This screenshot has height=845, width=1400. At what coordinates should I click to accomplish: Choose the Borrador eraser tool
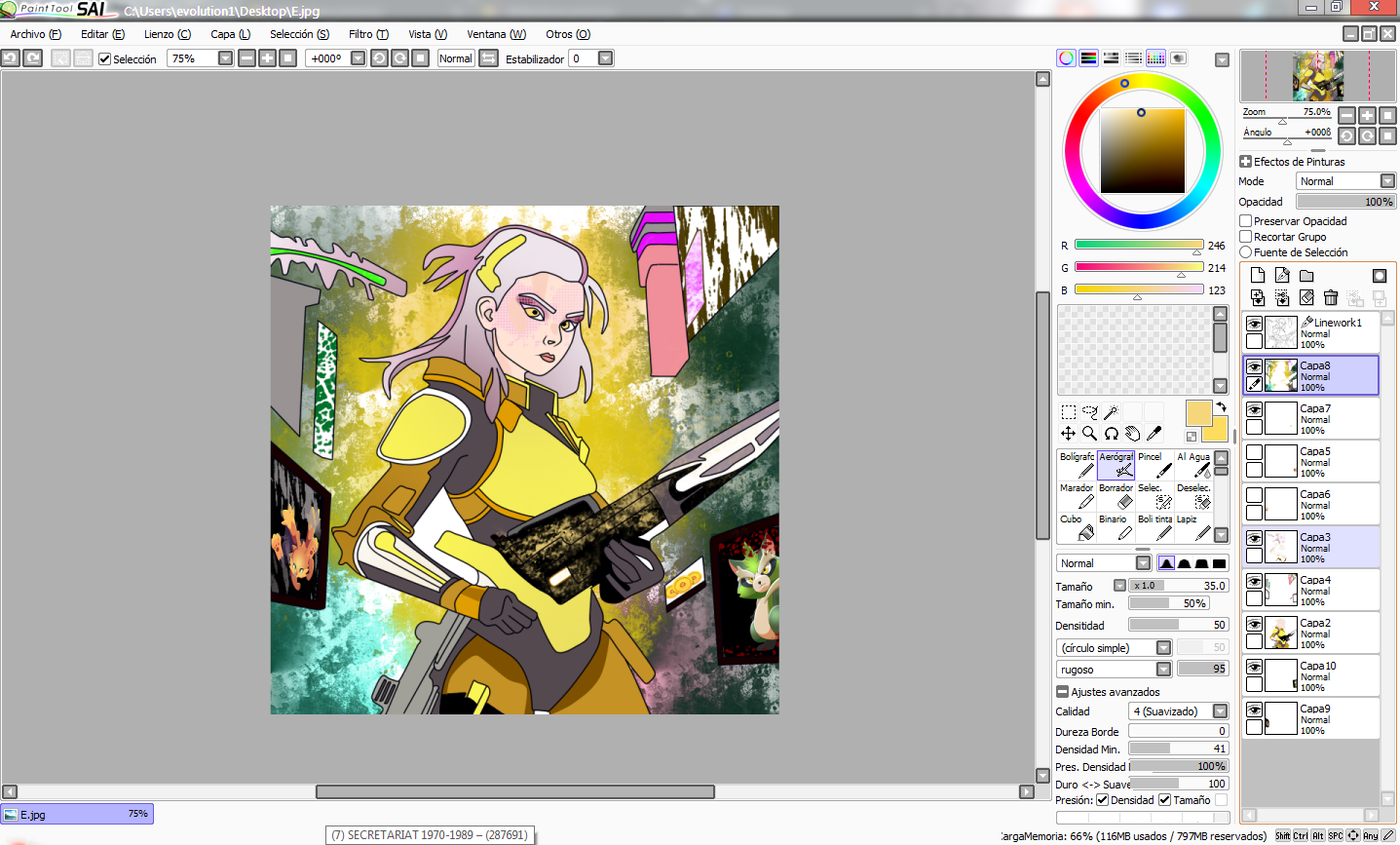[x=1116, y=496]
